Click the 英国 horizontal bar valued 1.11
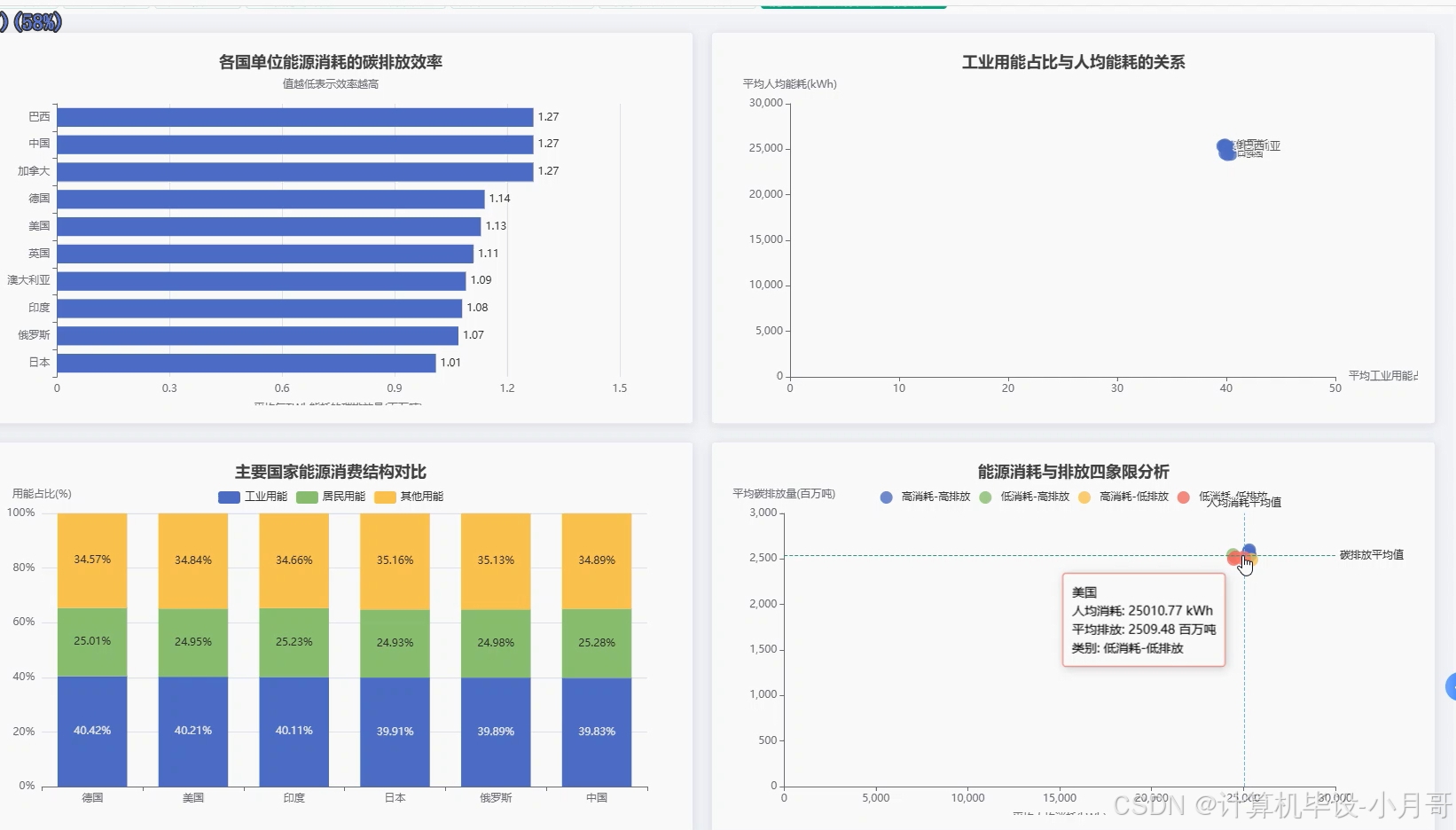Viewport: 1456px width, 830px height. pyautogui.click(x=265, y=254)
